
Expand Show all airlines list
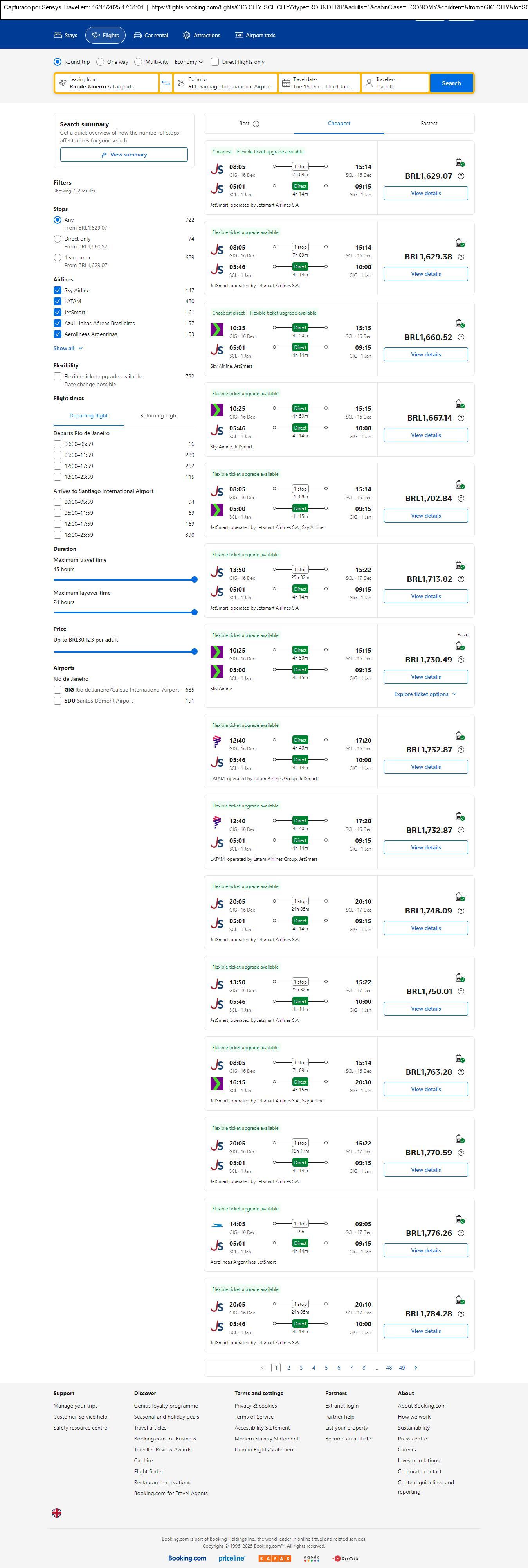coord(68,349)
